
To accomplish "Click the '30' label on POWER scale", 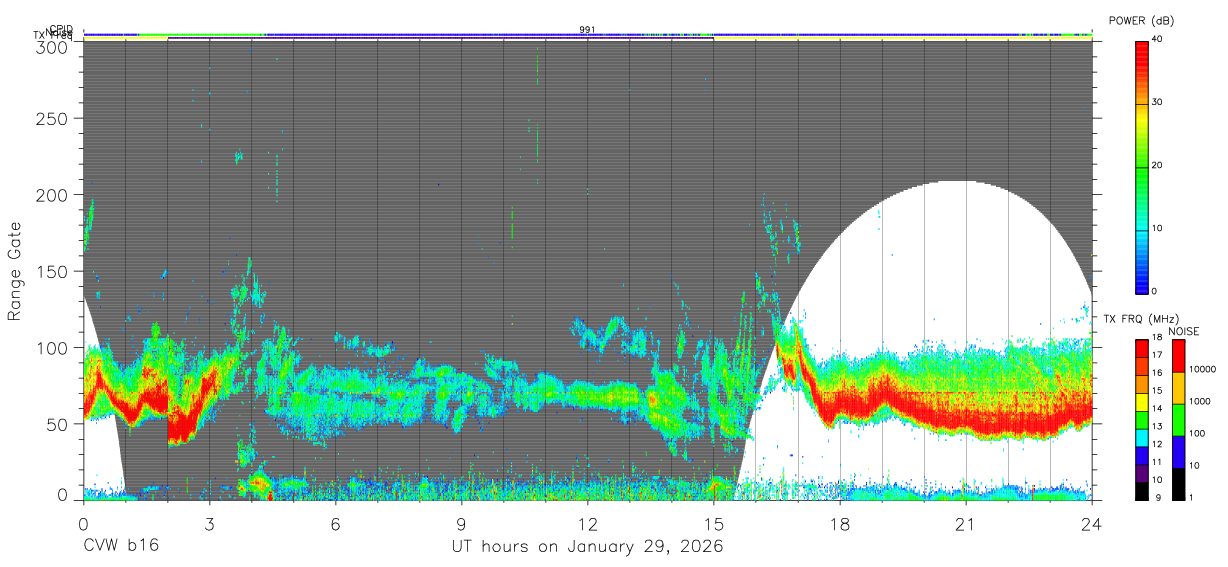I will click(1157, 103).
